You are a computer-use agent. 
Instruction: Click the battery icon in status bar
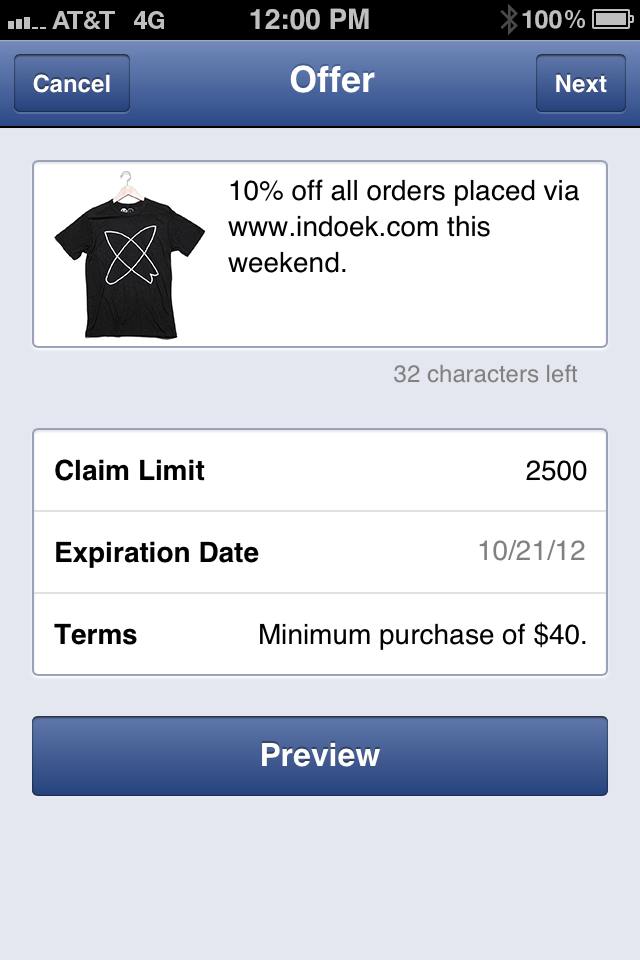(x=612, y=20)
